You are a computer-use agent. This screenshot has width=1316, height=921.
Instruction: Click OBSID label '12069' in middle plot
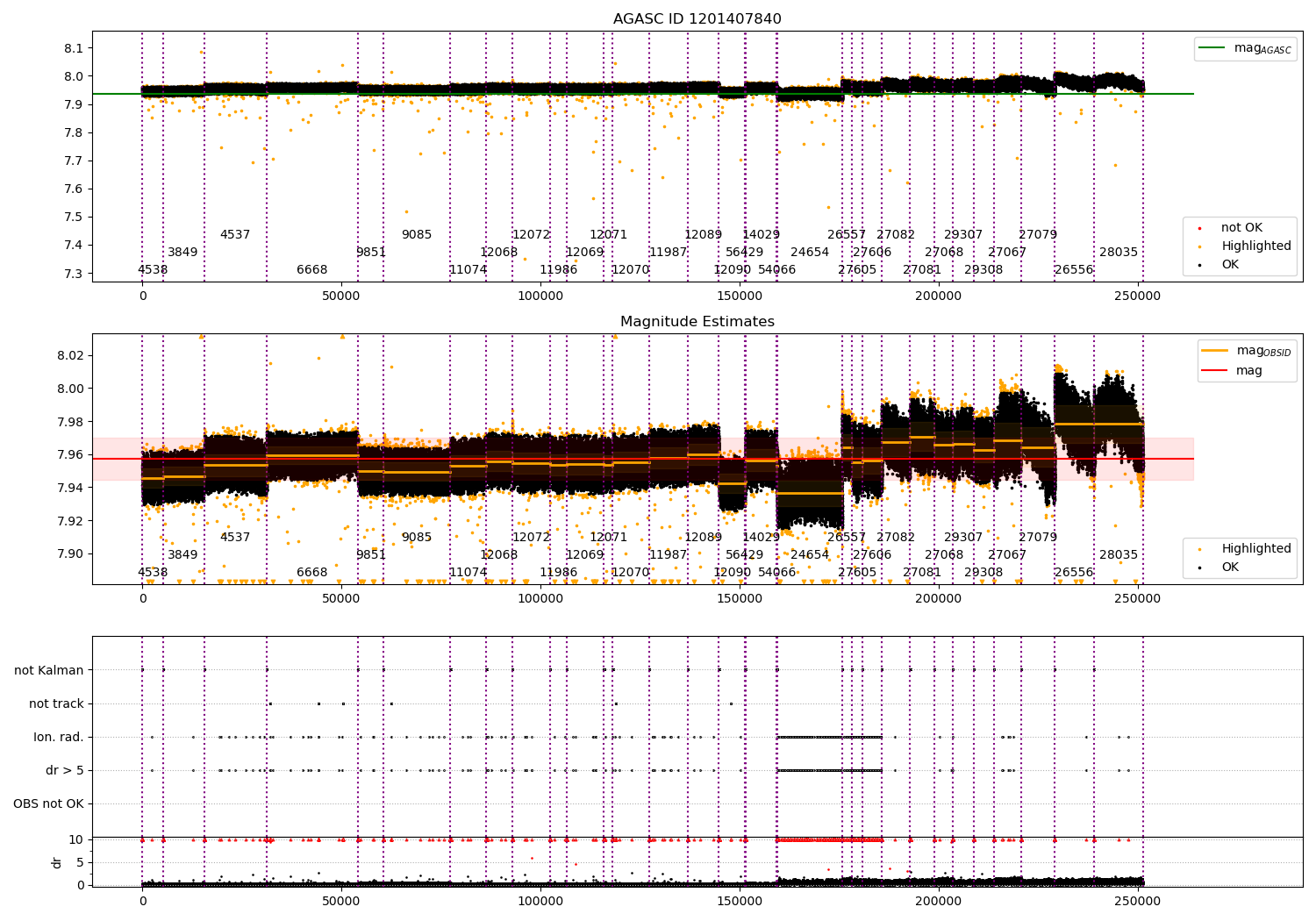coord(584,555)
